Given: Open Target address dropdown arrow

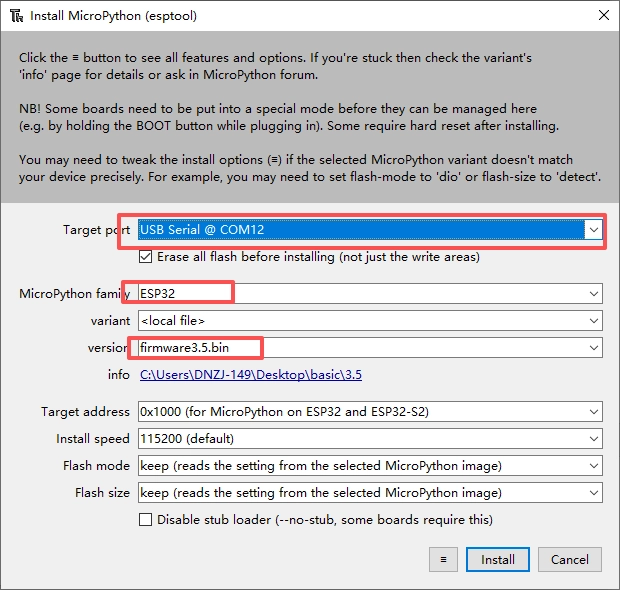Looking at the screenshot, I should pos(594,412).
